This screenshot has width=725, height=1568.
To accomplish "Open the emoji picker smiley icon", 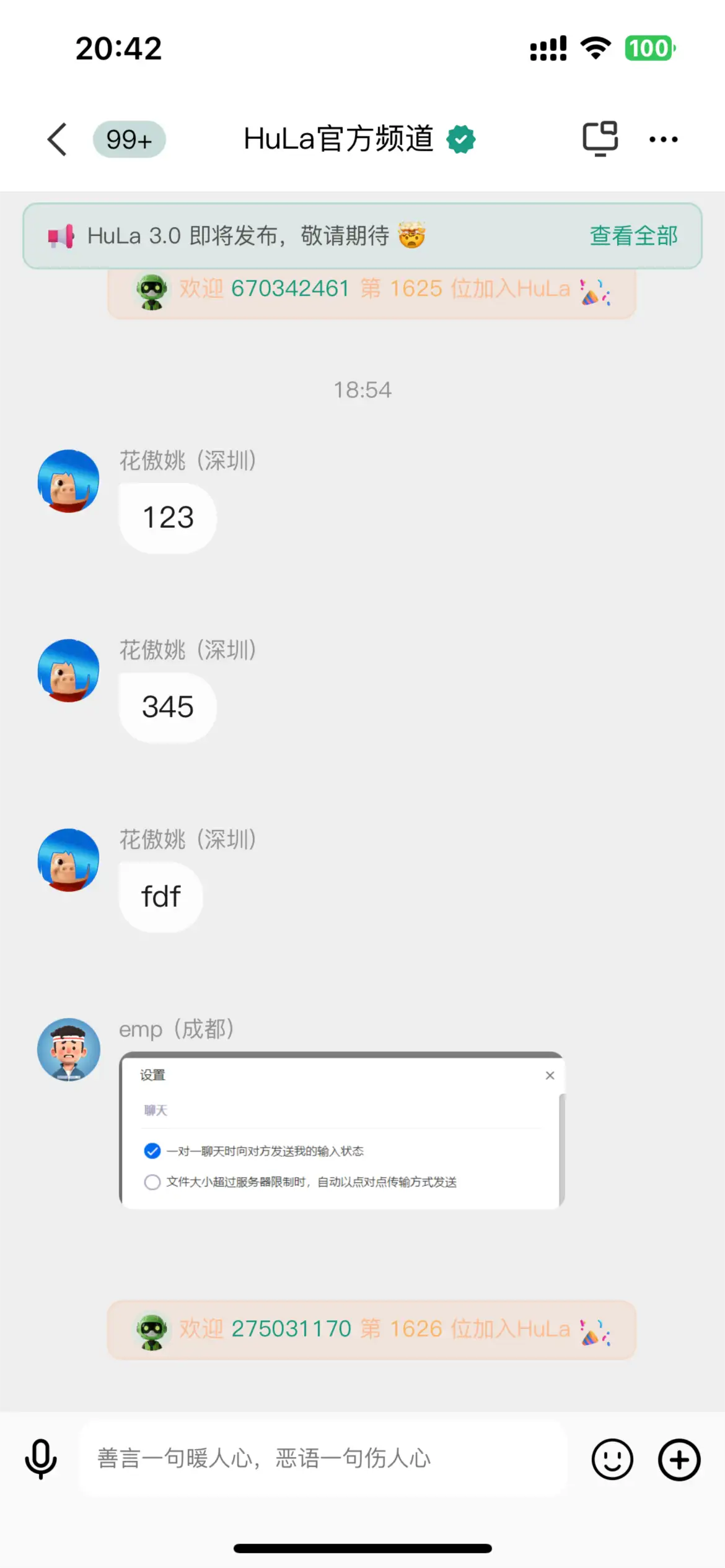I will click(612, 1460).
